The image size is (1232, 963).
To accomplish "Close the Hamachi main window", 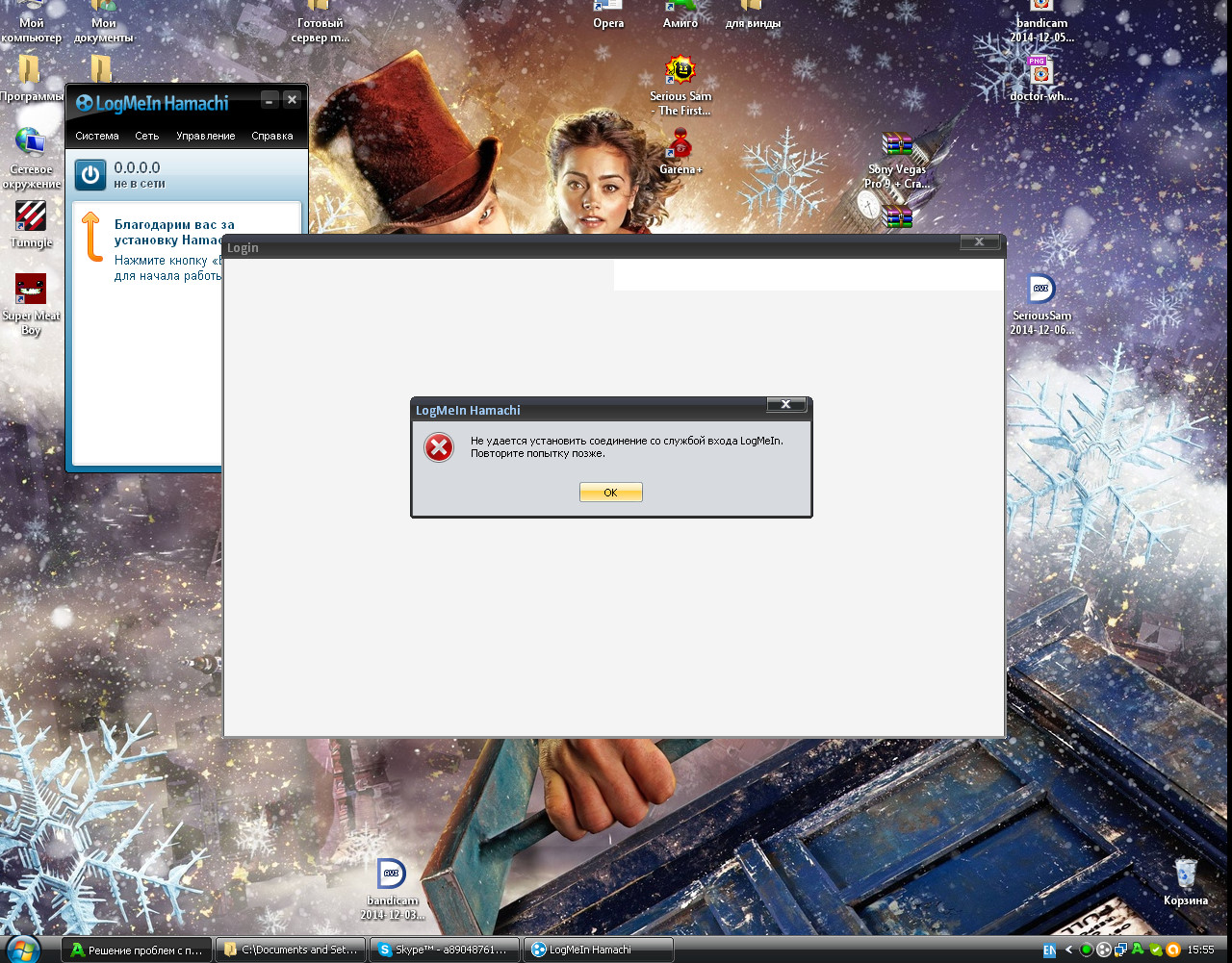I will click(292, 100).
